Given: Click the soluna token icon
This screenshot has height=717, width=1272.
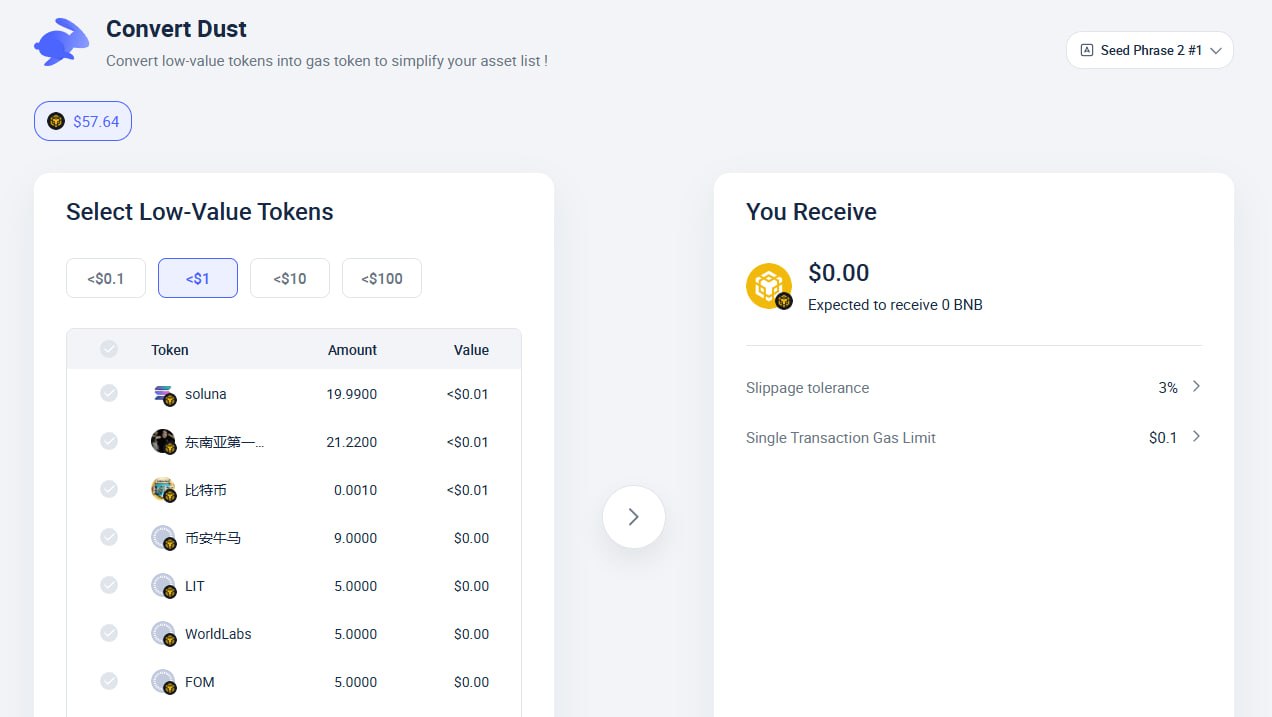Looking at the screenshot, I should pyautogui.click(x=164, y=395).
